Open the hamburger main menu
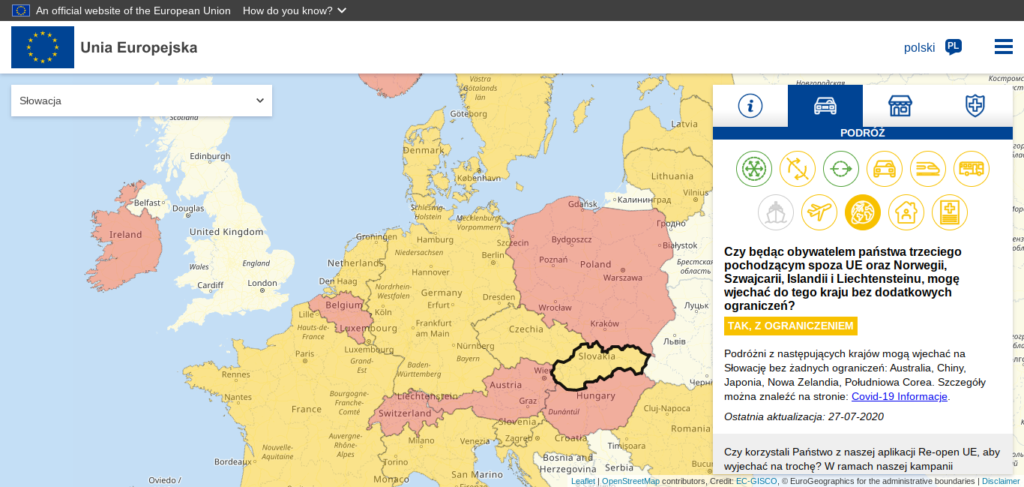The height and width of the screenshot is (487, 1024). [1003, 47]
